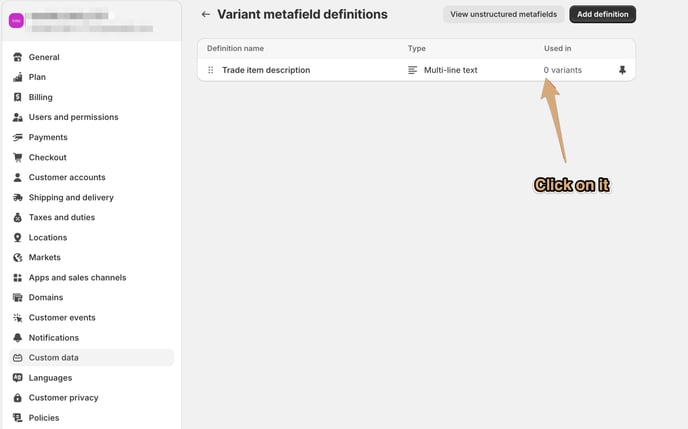Click the store avatar icon
Image resolution: width=688 pixels, height=429 pixels.
tap(16, 21)
